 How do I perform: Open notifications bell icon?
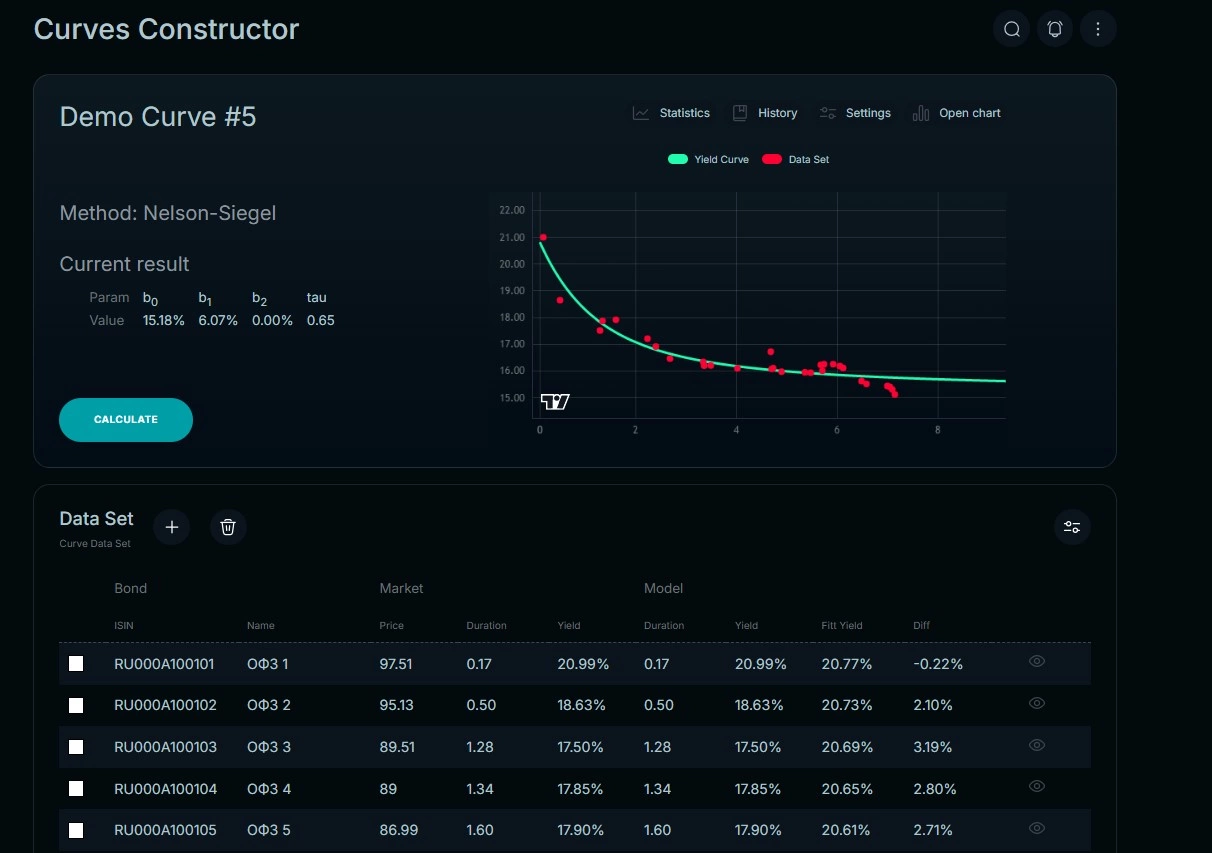[x=1055, y=29]
